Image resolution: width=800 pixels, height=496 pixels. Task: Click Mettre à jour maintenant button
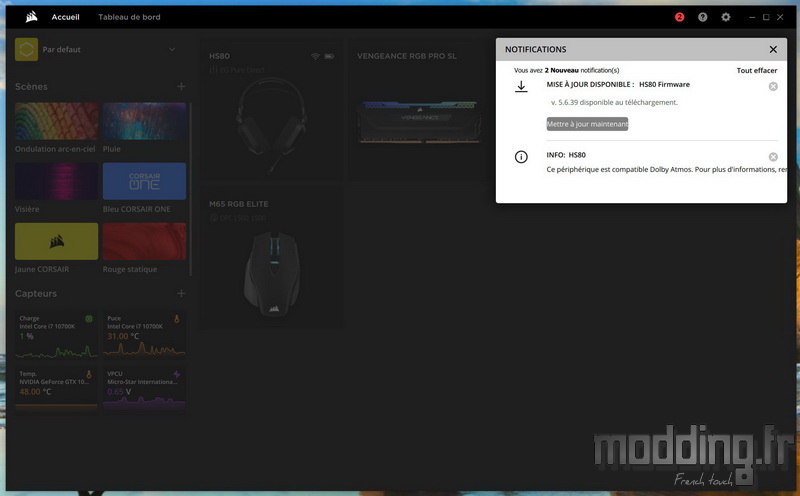[x=587, y=124]
